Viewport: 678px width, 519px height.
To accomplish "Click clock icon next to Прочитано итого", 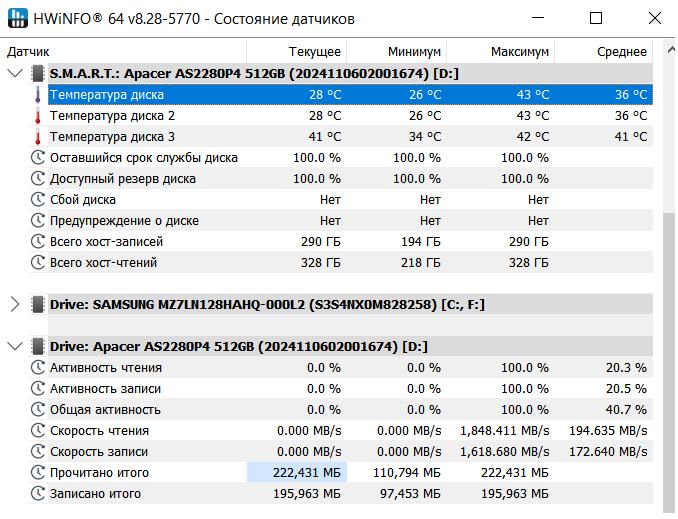I will pyautogui.click(x=38, y=472).
